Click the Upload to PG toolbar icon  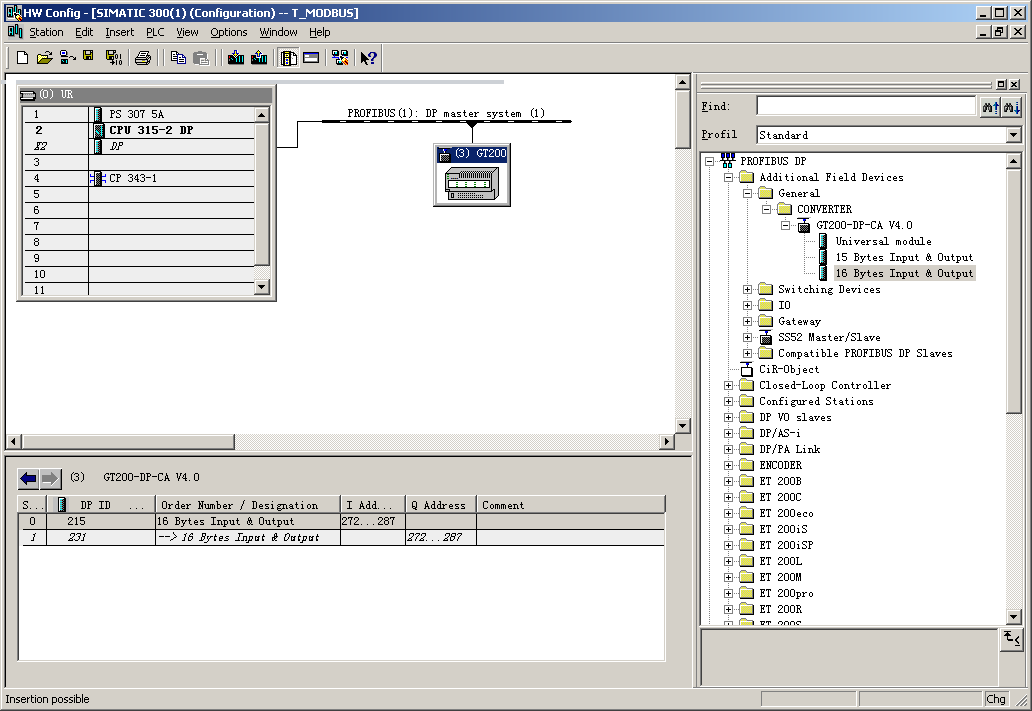click(x=259, y=58)
